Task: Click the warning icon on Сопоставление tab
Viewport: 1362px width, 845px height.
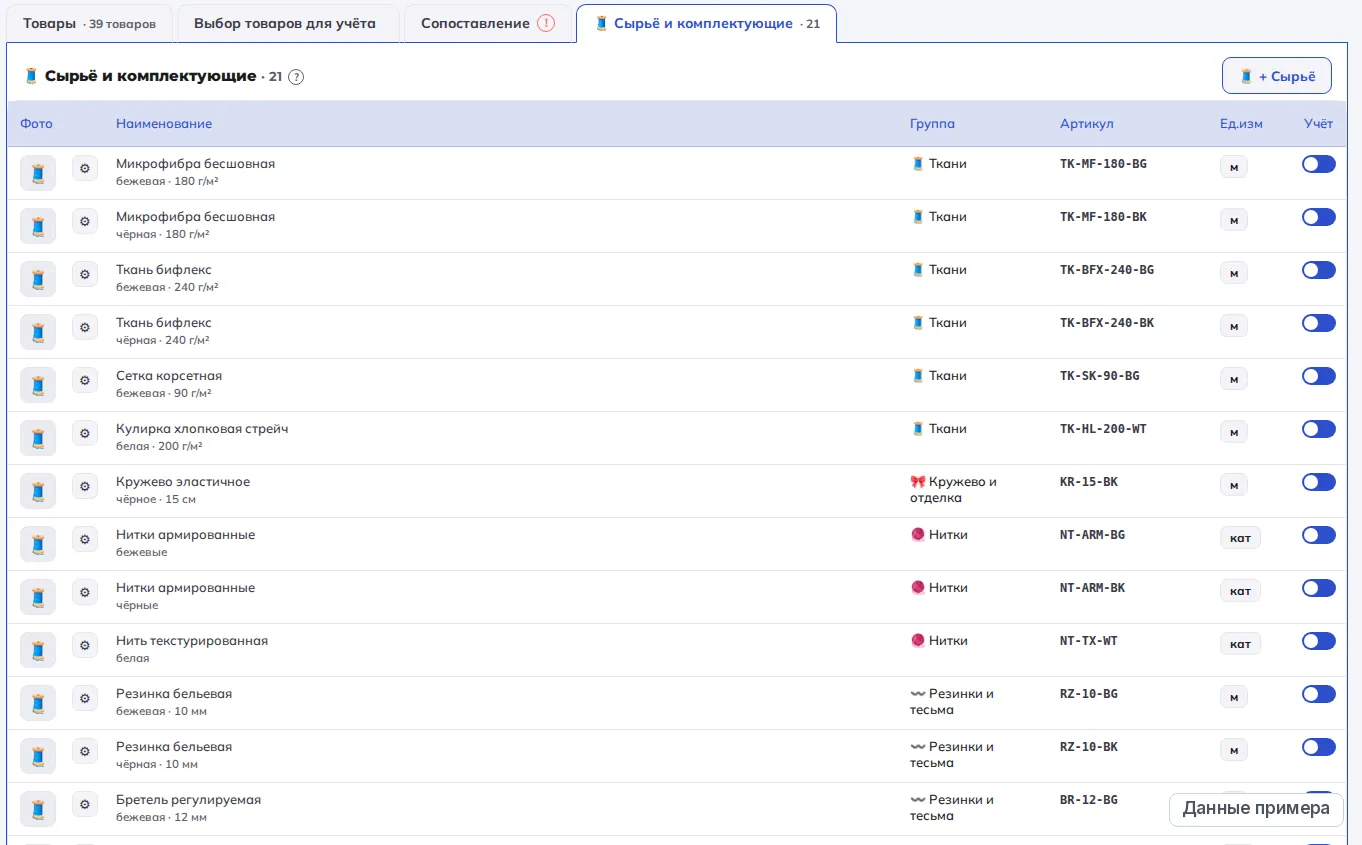Action: pyautogui.click(x=546, y=23)
